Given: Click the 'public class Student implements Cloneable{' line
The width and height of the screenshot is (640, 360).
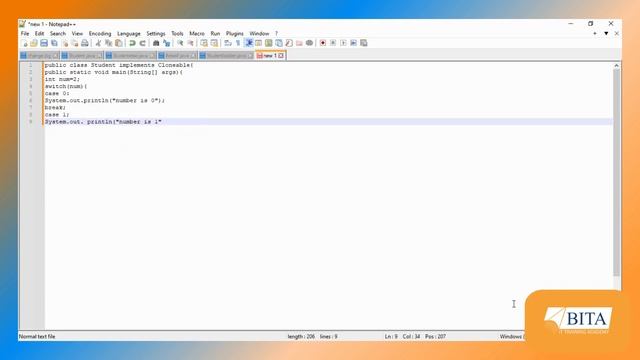Looking at the screenshot, I should [119, 65].
